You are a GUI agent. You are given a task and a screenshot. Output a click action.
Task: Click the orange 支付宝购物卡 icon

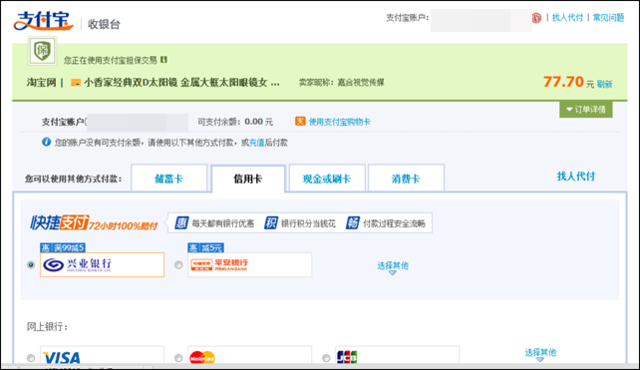[300, 121]
